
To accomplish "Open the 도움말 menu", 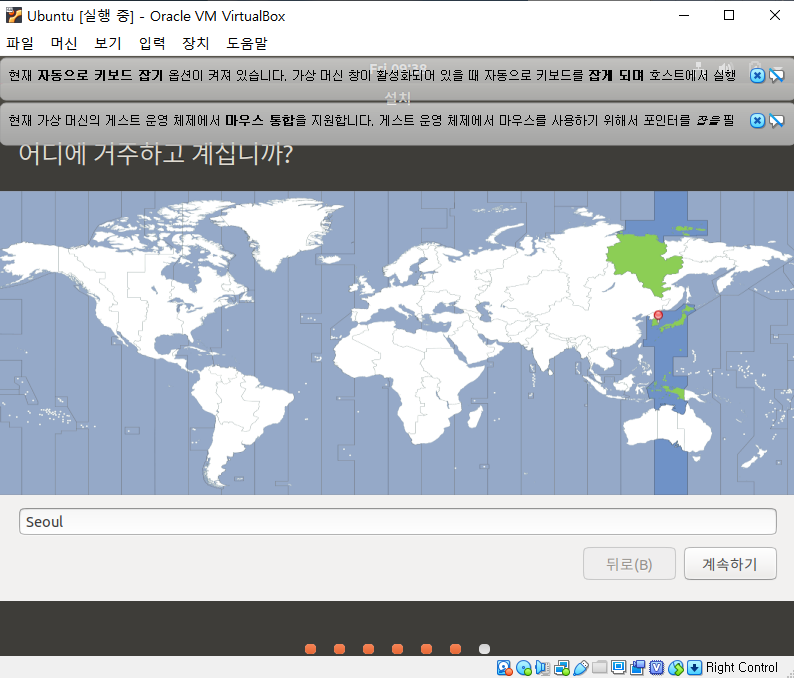I will (247, 44).
